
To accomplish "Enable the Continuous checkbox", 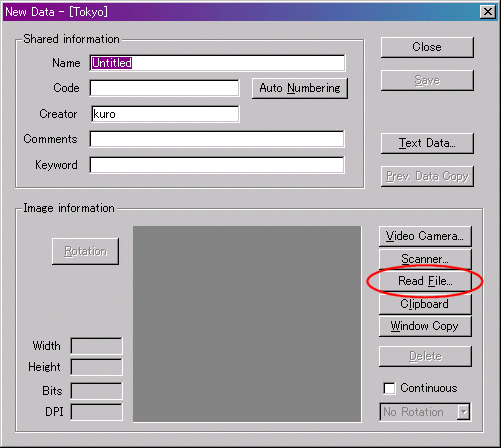I will (389, 388).
